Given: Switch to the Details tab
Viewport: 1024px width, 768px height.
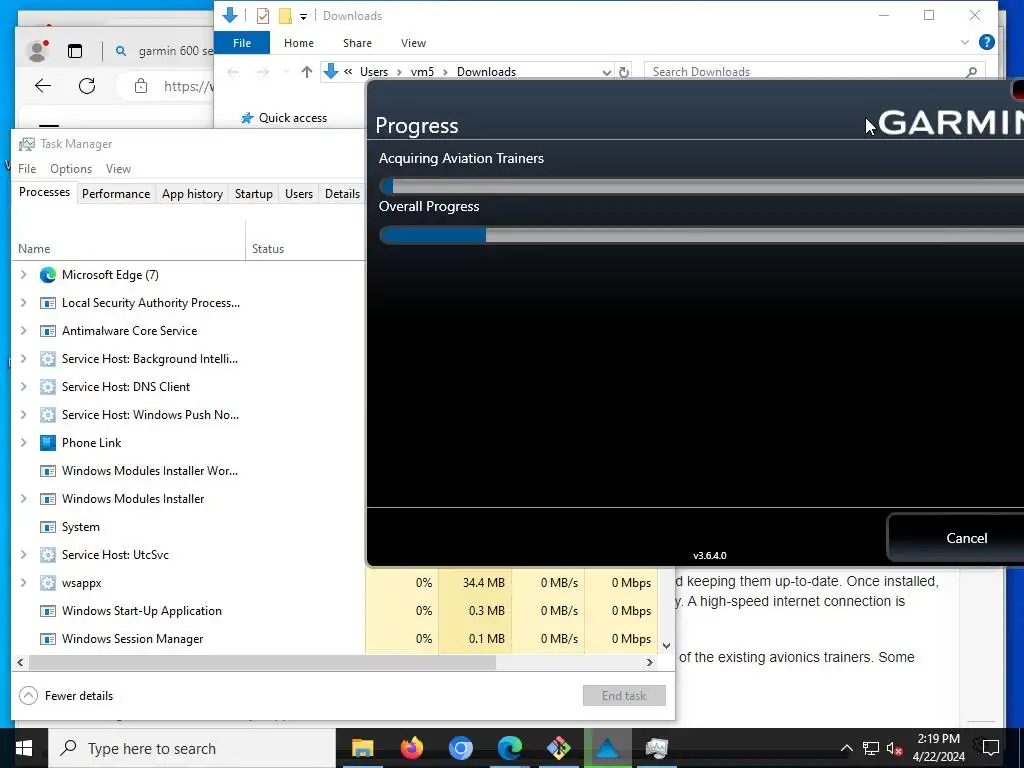Looking at the screenshot, I should click(x=342, y=194).
